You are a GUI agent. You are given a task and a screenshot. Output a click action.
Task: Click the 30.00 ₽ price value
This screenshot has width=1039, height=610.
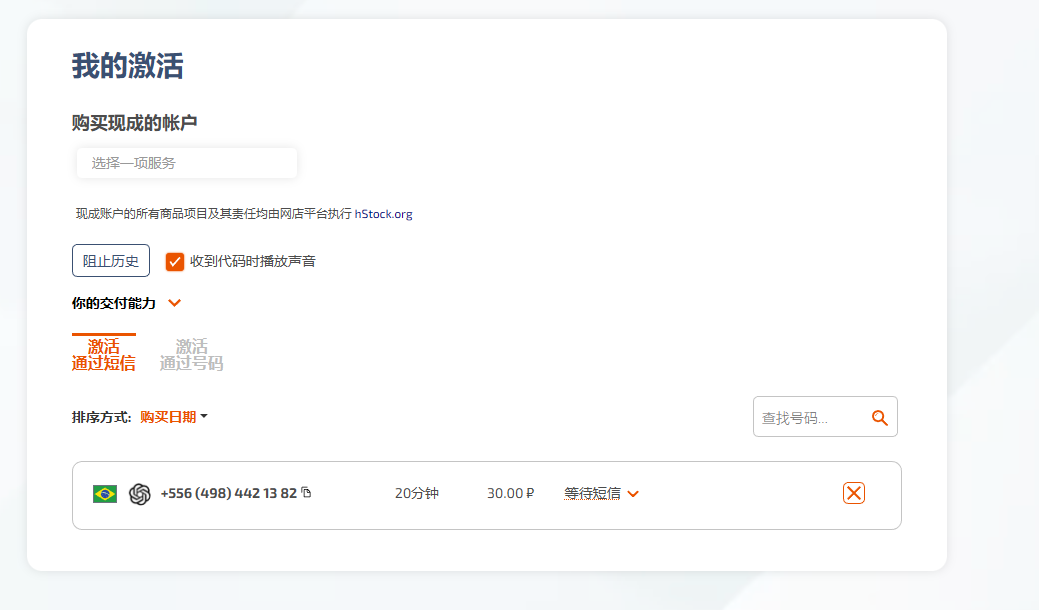(510, 493)
